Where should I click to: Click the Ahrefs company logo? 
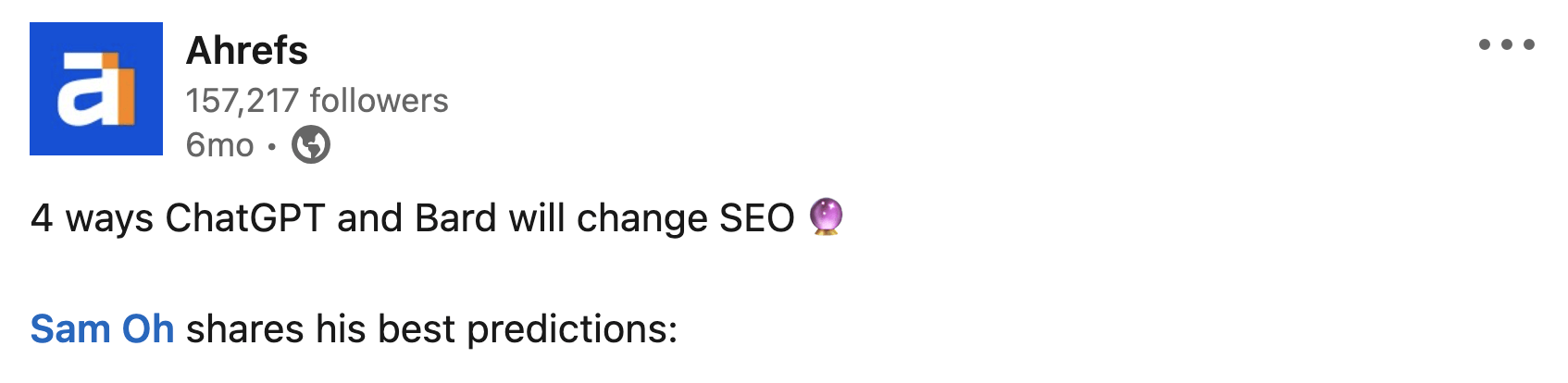coord(96,89)
